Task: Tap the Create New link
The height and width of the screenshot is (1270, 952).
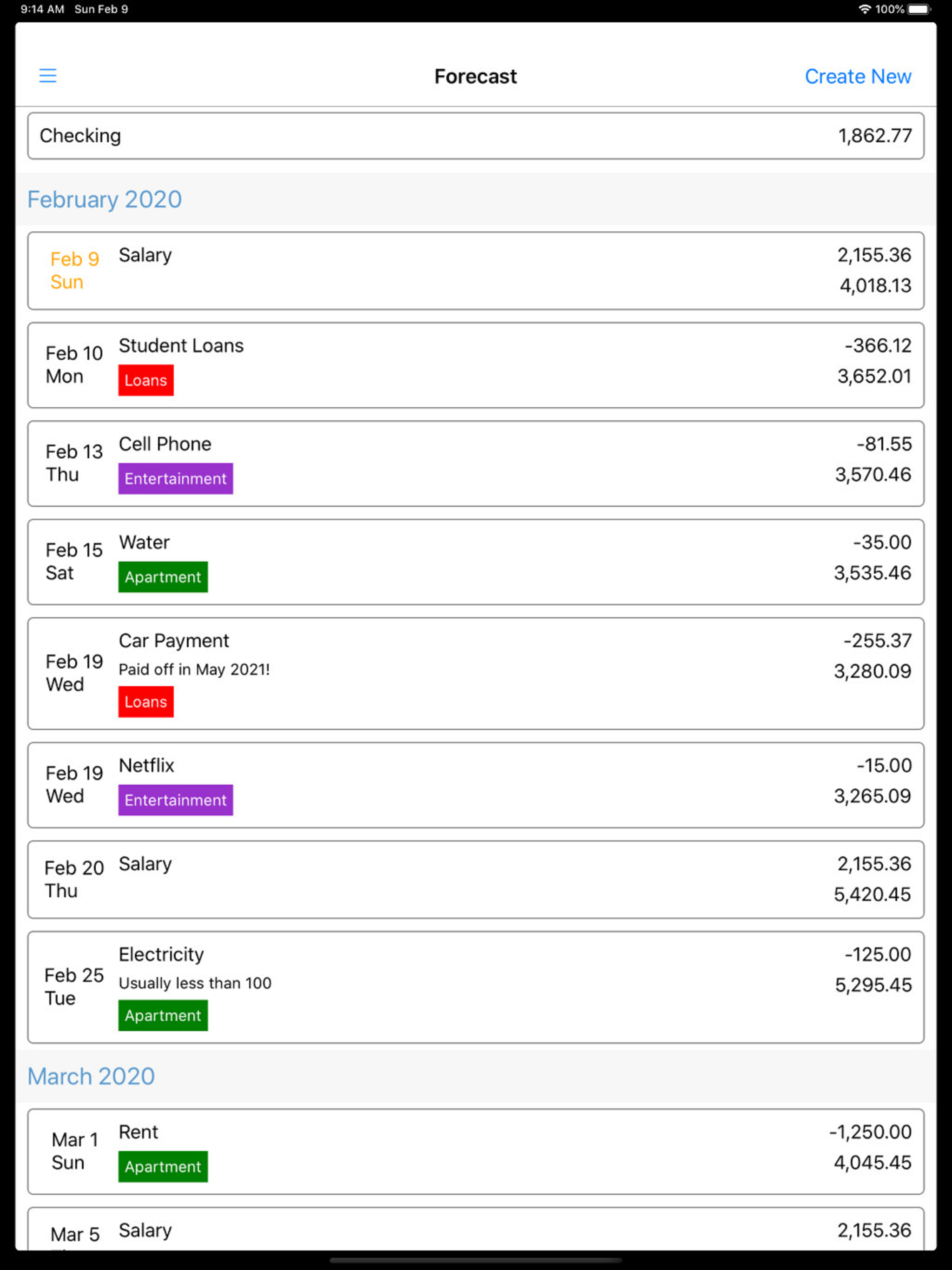Action: point(857,76)
